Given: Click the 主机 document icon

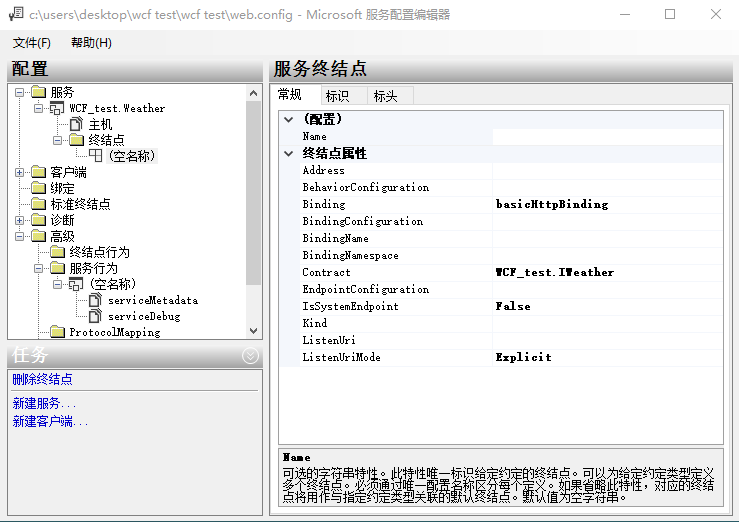Looking at the screenshot, I should coord(76,124).
